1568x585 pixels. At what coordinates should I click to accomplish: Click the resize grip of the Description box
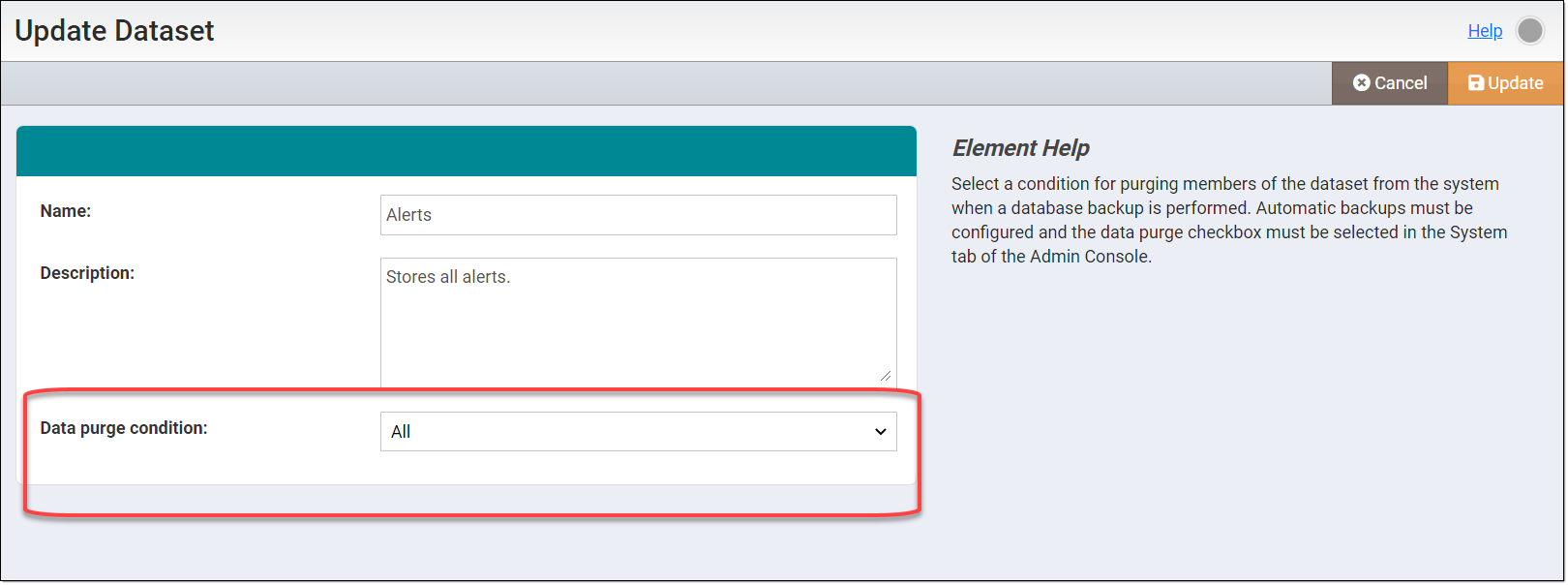tap(888, 376)
